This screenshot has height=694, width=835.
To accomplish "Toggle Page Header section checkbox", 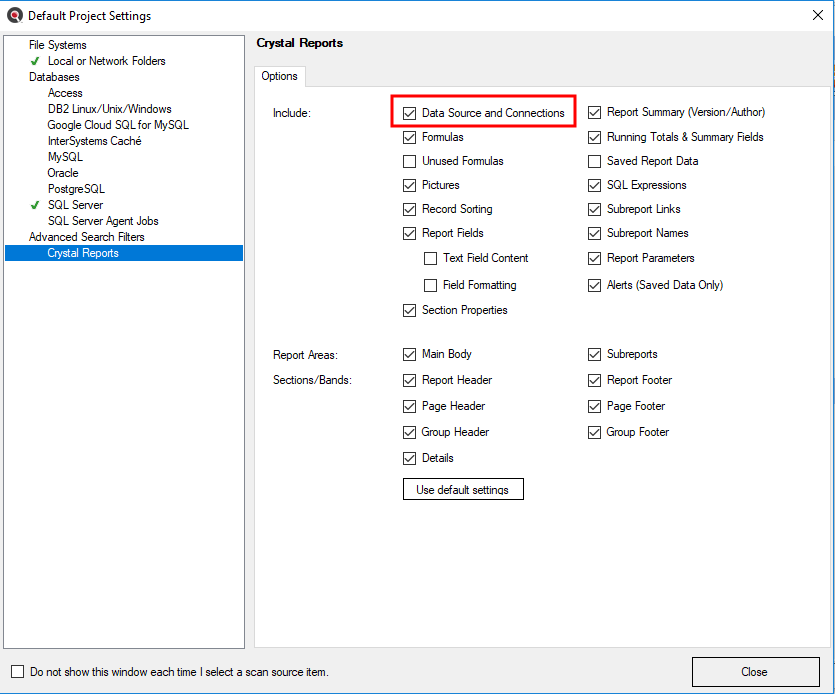I will click(409, 406).
